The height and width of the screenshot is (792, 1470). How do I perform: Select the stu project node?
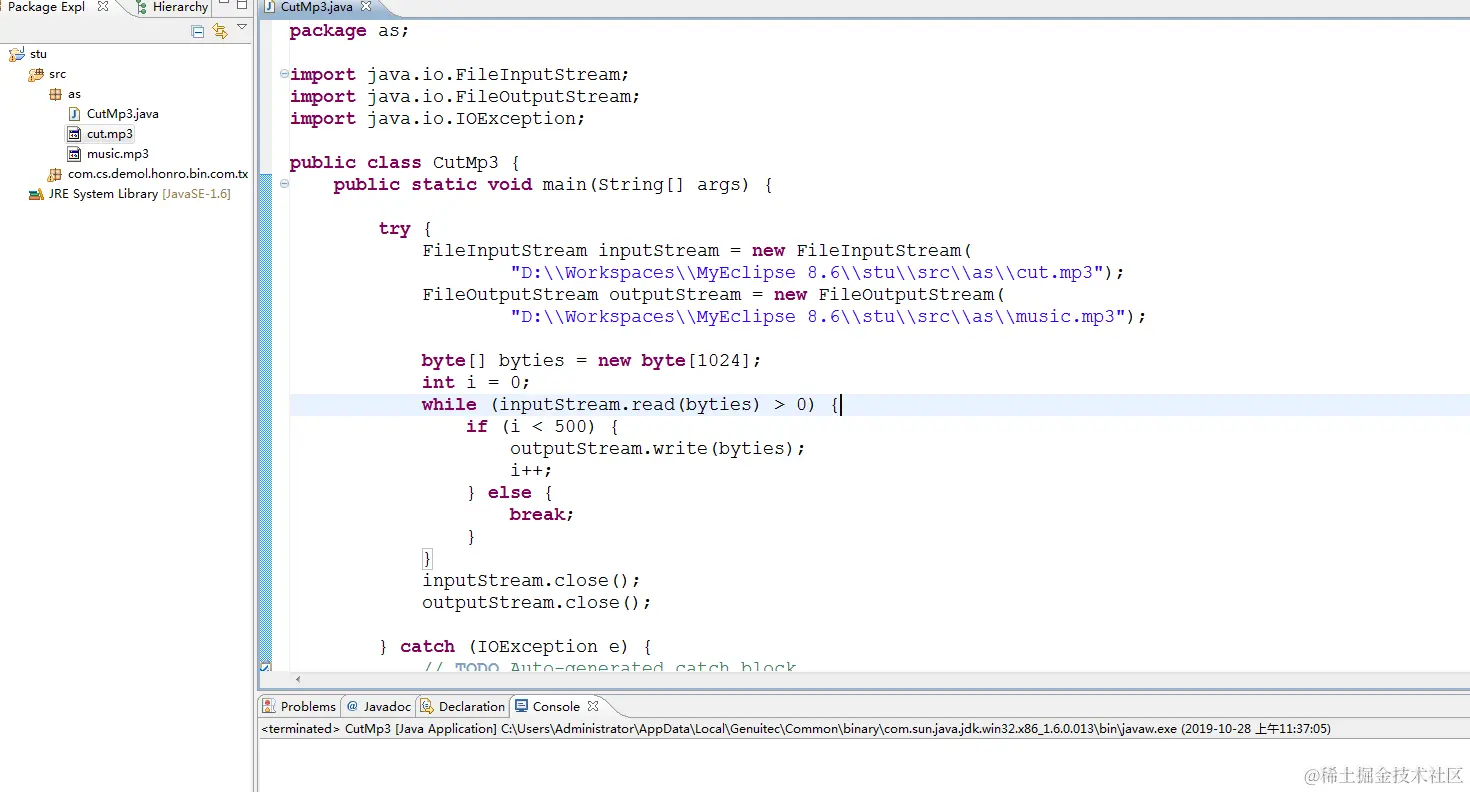pos(38,54)
